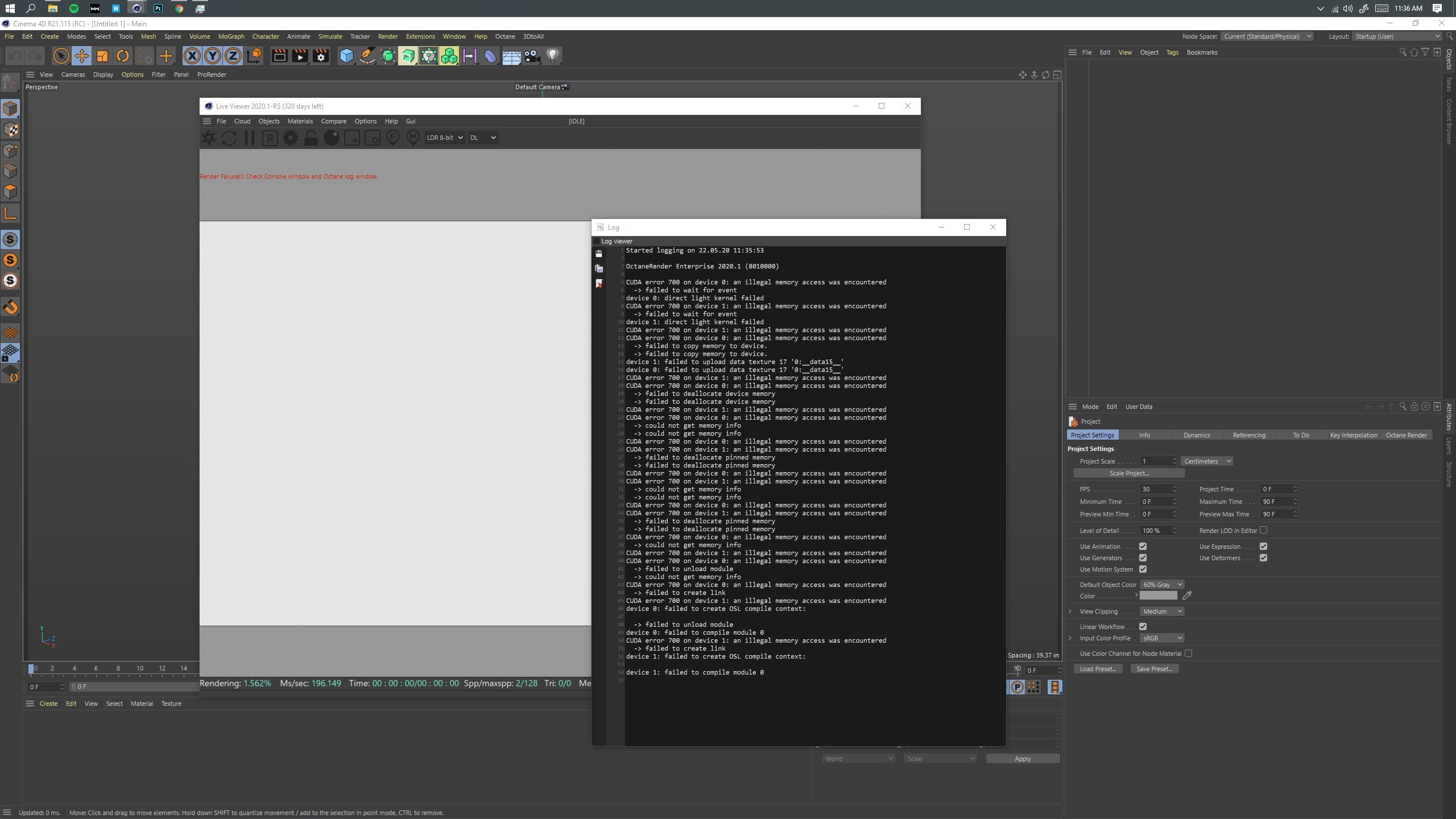Click the Light object icon
Viewport: 1456px width, 819px height.
(x=553, y=56)
